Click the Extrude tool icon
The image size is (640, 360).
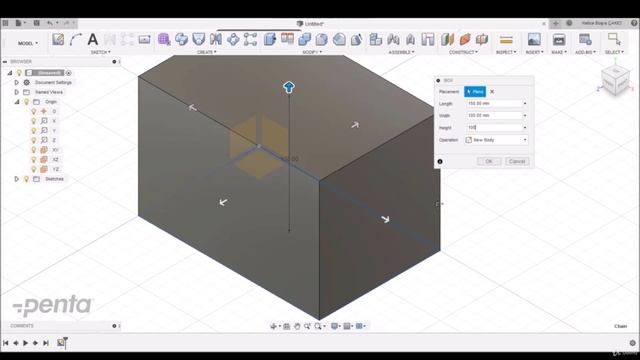(x=270, y=39)
